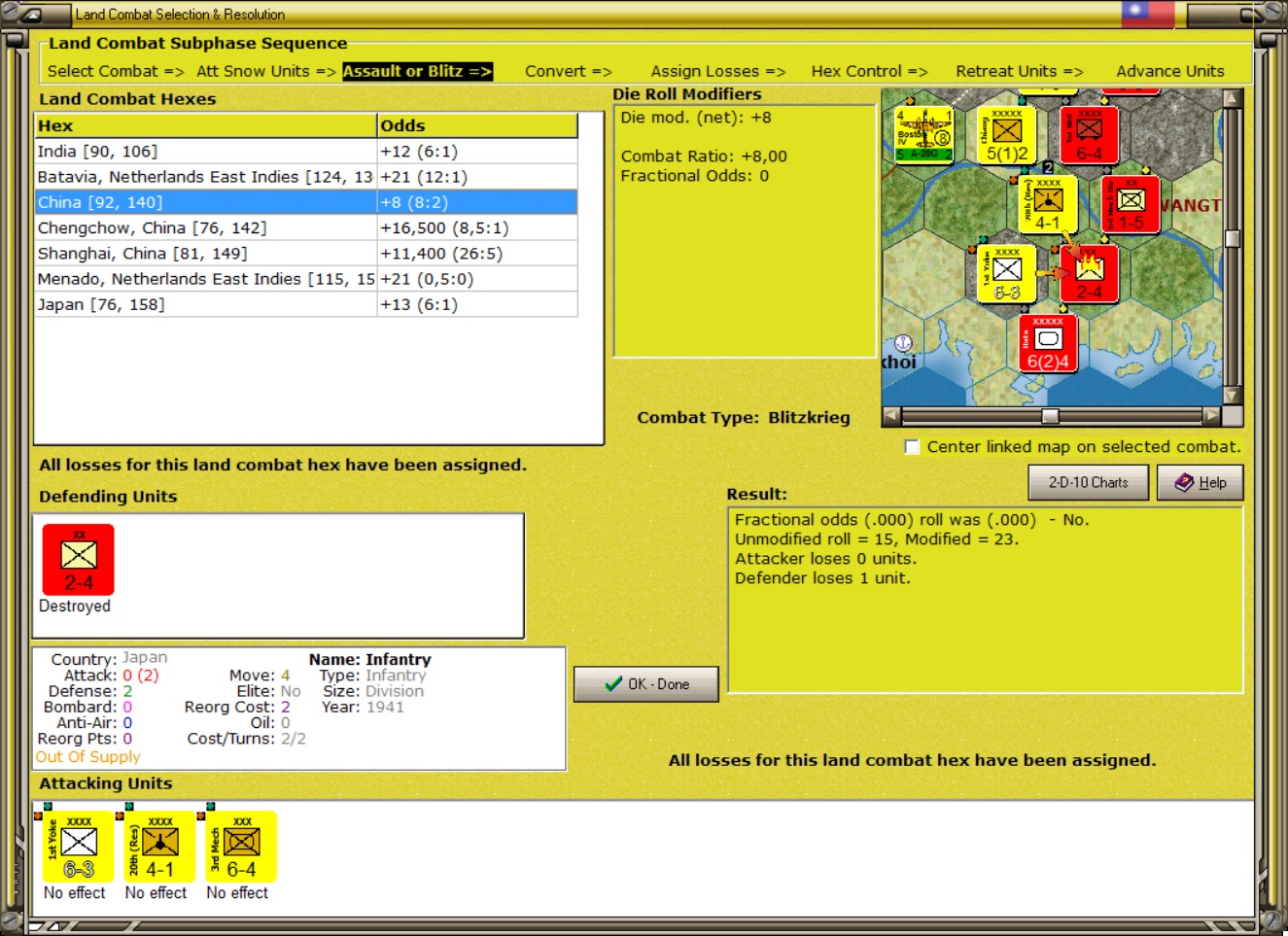The image size is (1288, 936).
Task: Click the map vertical scrollbar thumb
Action: pyautogui.click(x=1233, y=239)
